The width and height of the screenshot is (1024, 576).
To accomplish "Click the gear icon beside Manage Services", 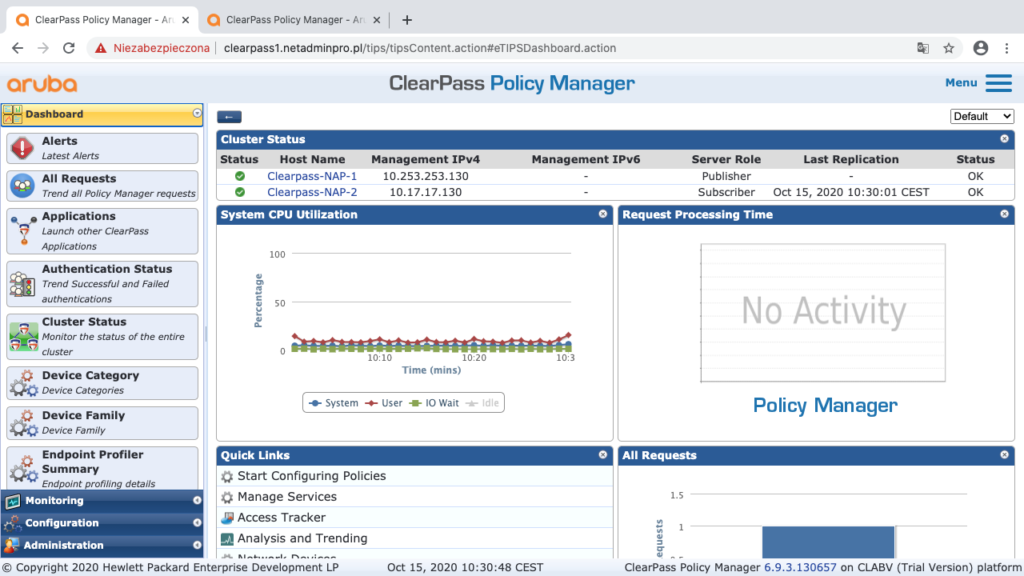I will (227, 498).
